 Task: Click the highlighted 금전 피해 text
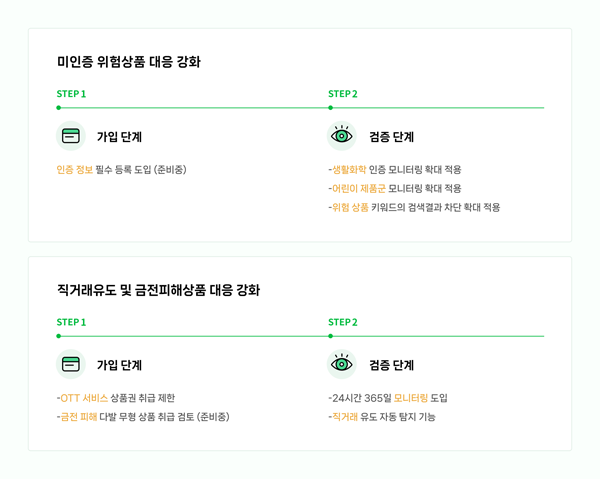[79, 417]
